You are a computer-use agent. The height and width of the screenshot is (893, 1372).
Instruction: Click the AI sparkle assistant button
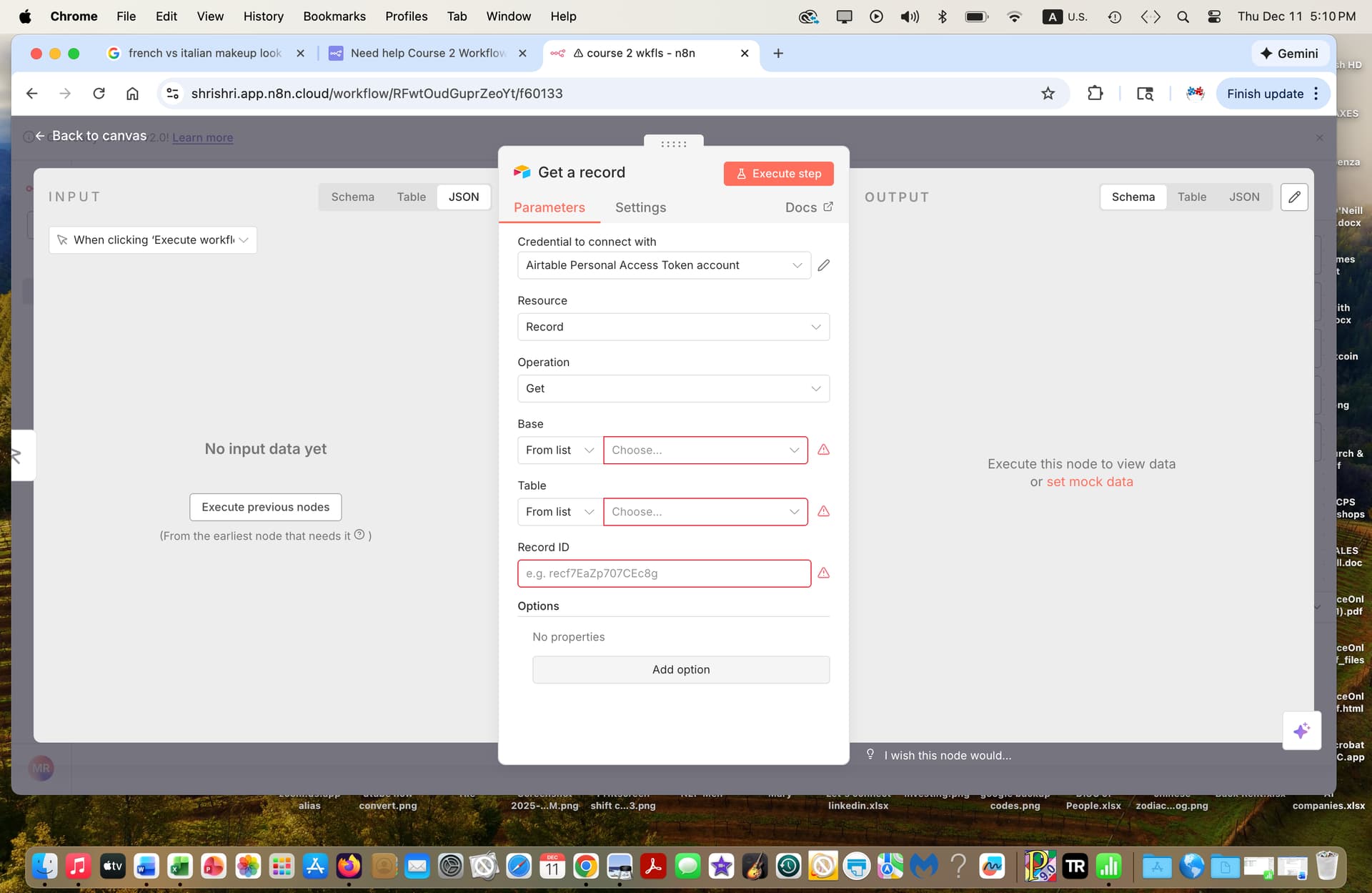pos(1301,731)
